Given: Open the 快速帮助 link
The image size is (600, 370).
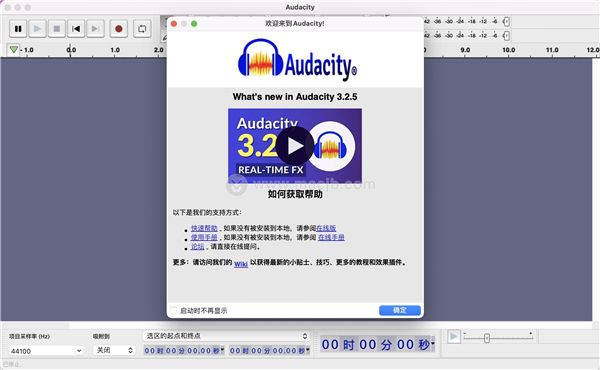Looking at the screenshot, I should click(204, 228).
